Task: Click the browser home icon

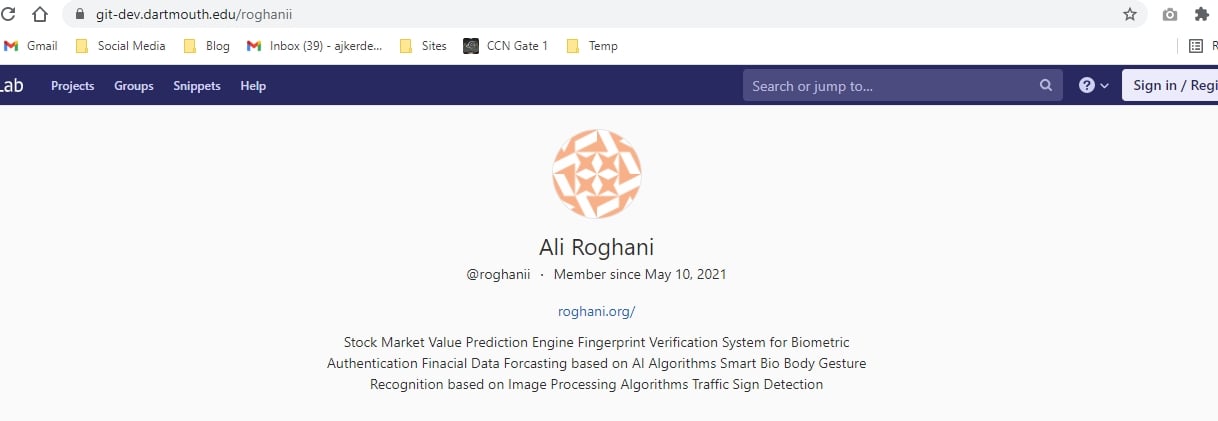Action: click(40, 15)
